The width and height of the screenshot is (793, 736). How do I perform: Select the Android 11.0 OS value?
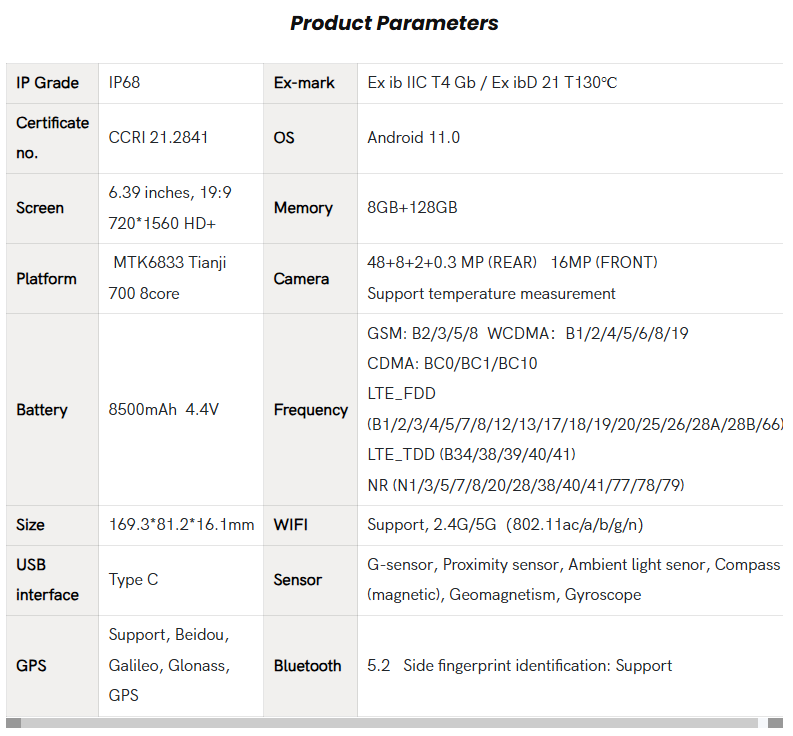tap(413, 138)
